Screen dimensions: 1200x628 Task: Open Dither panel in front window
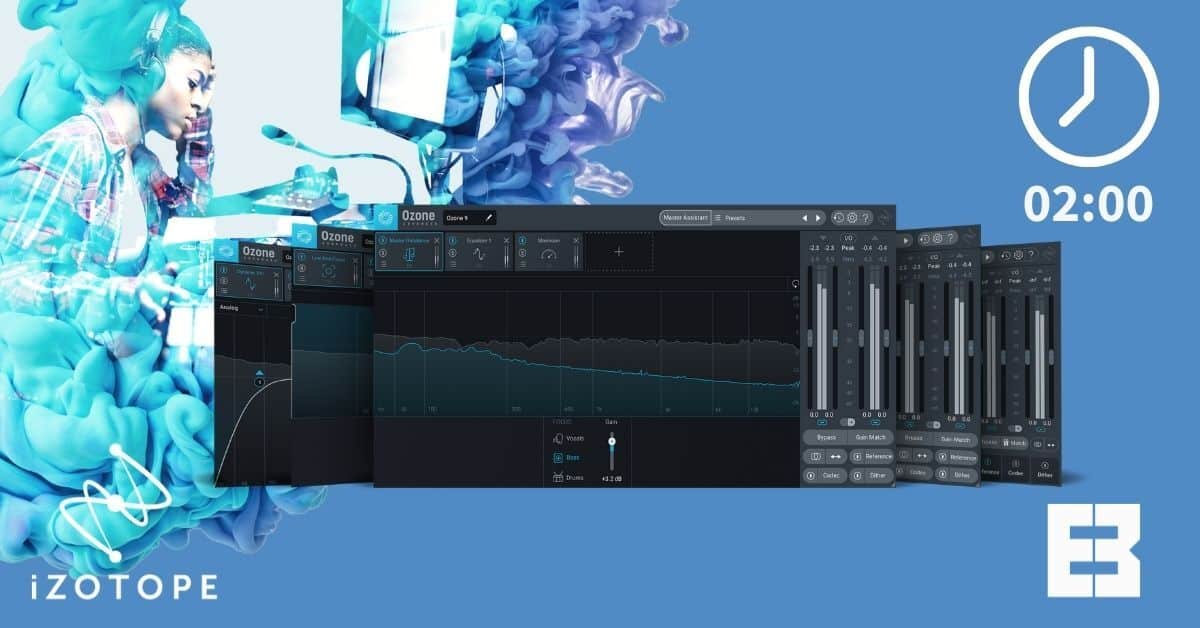click(871, 475)
